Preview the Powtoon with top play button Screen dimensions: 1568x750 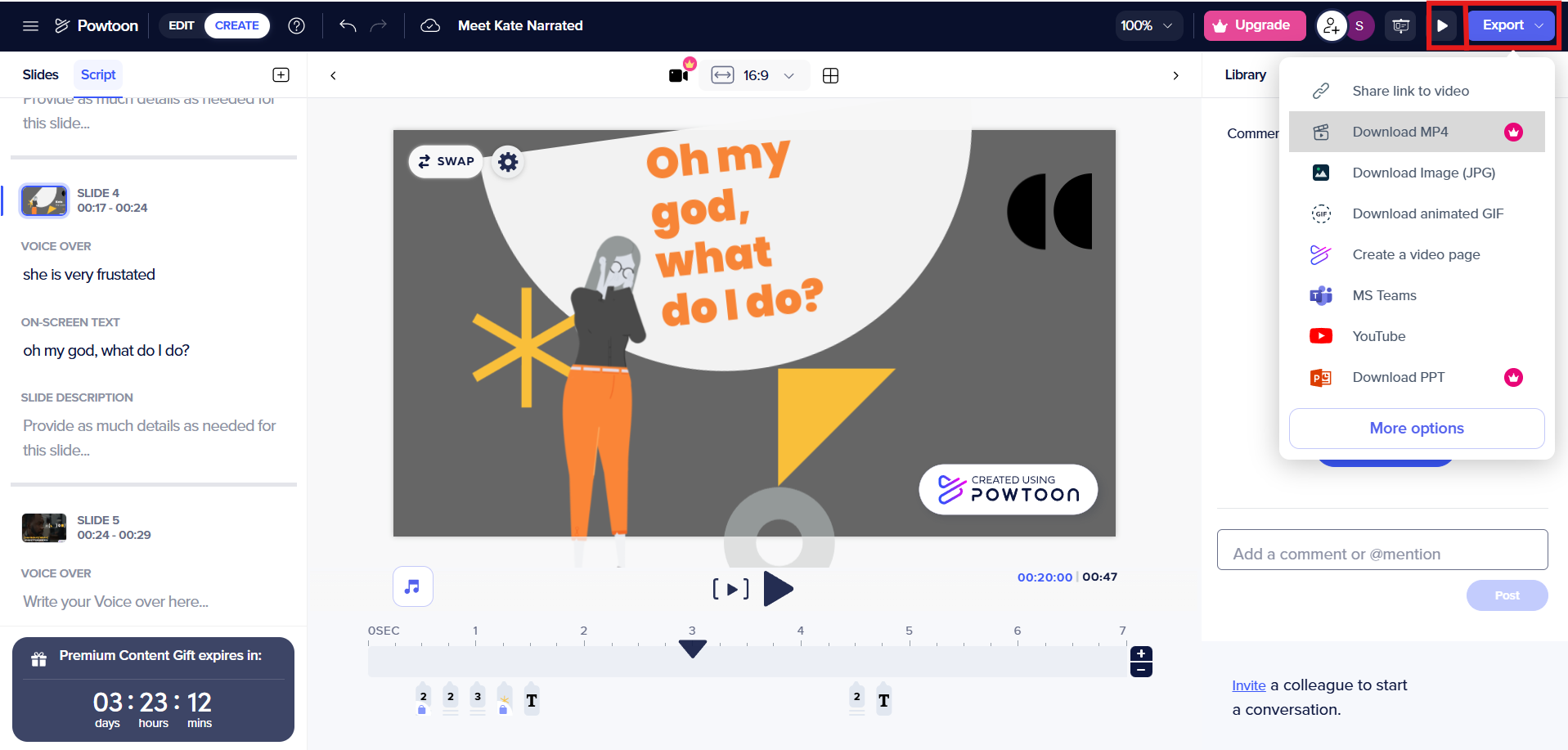click(x=1443, y=26)
